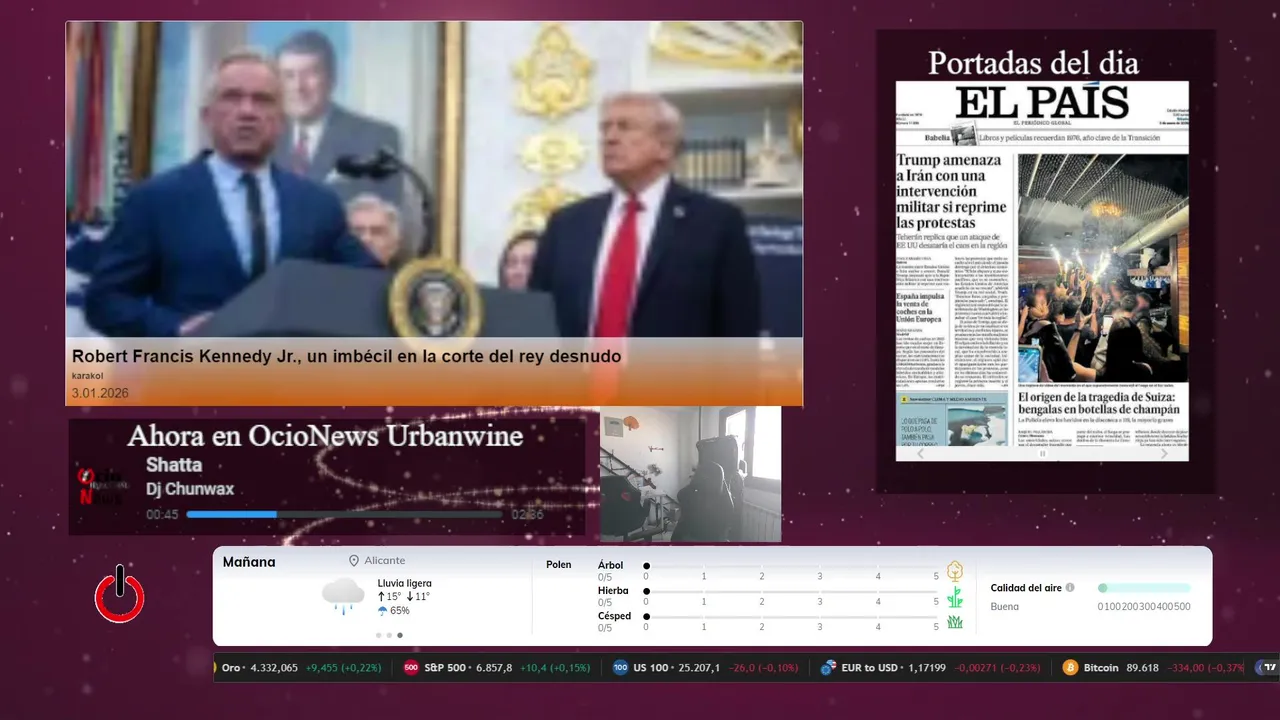Click the US 100 change −26,0 (−0,10%)
This screenshot has height=720, width=1280.
[x=764, y=668]
